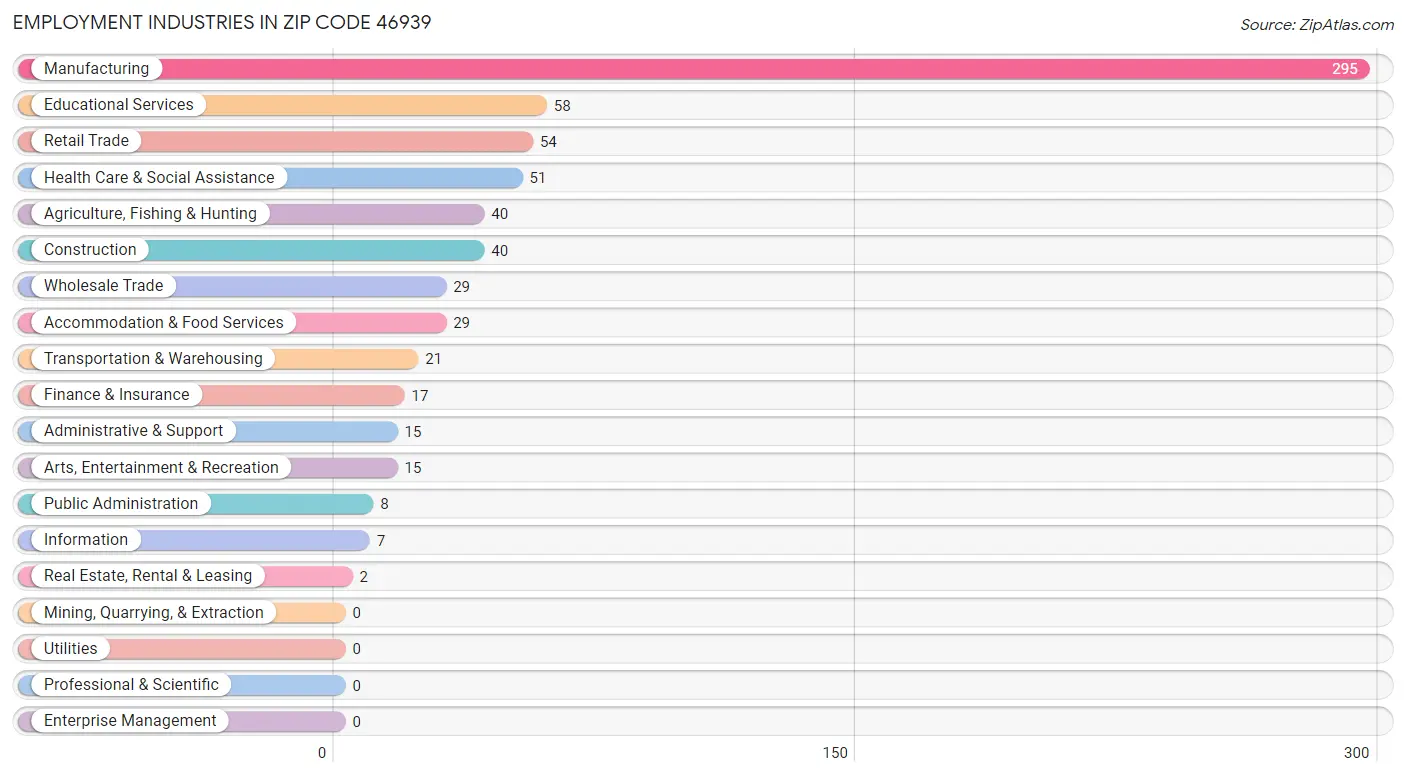This screenshot has width=1406, height=776.
Task: Click the Retail Trade label
Action: click(86, 141)
